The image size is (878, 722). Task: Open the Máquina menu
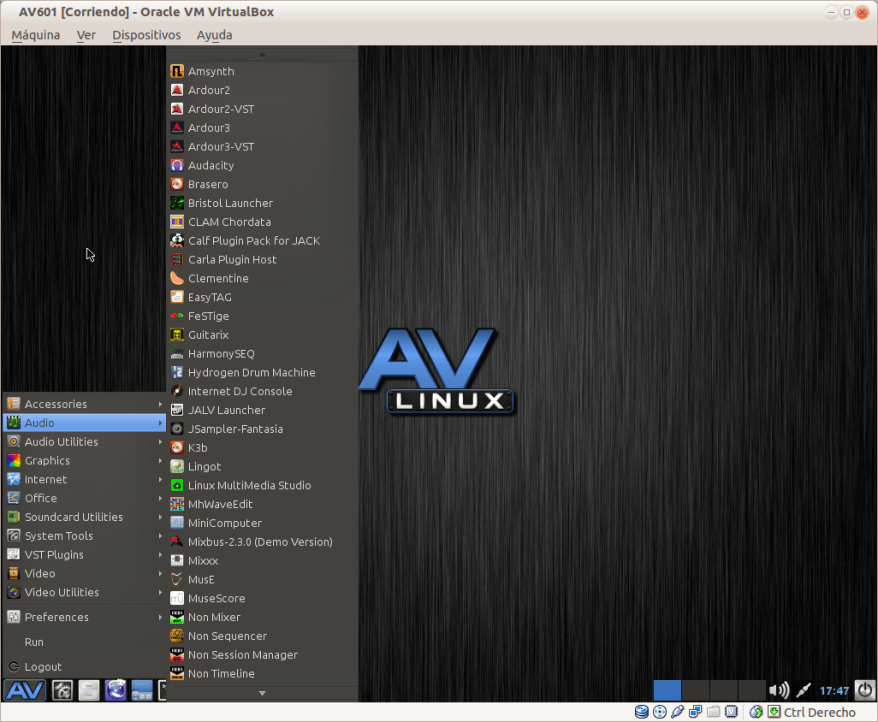pyautogui.click(x=35, y=34)
